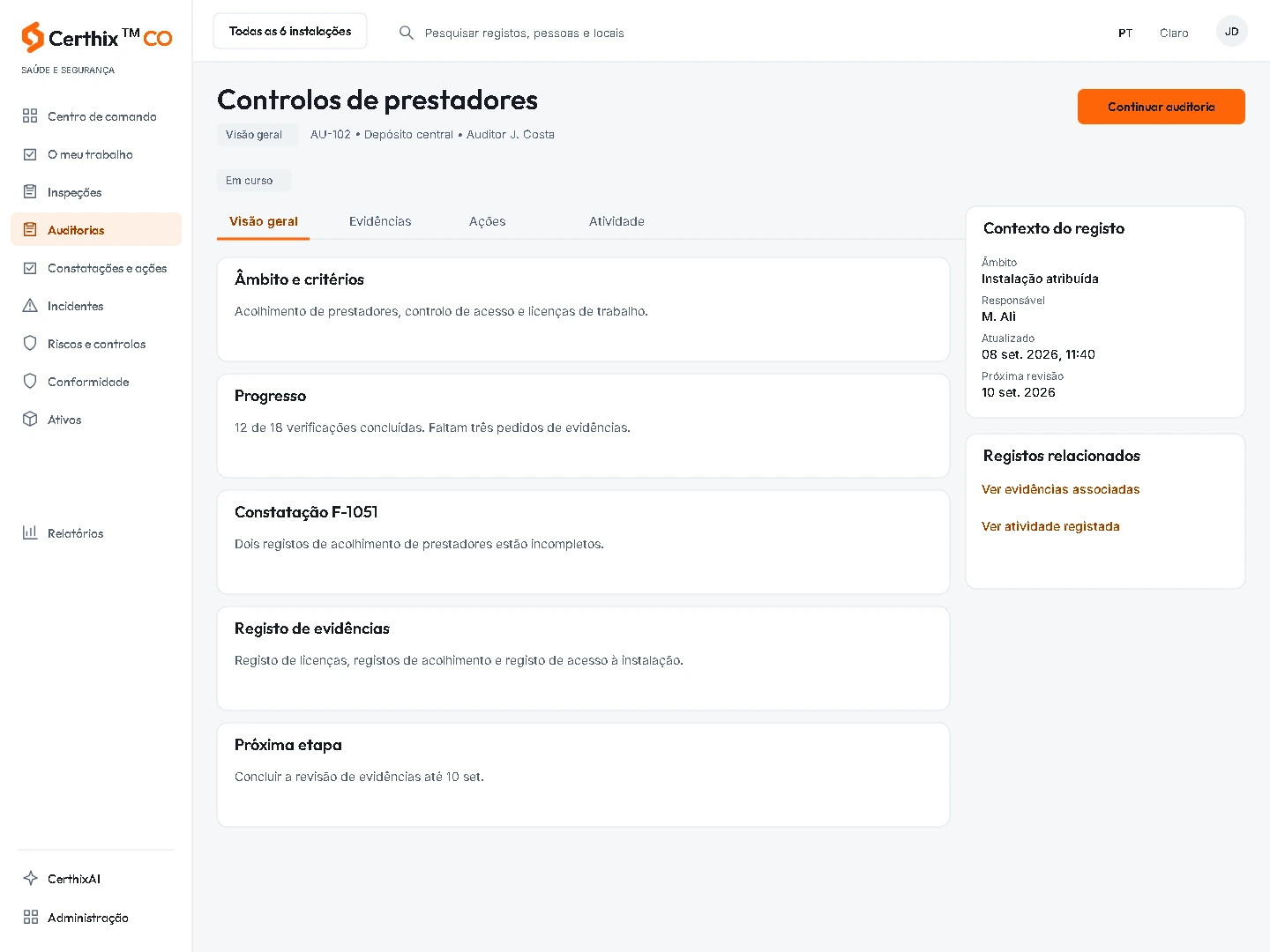
Task: Open the Constatação F-1051 card
Action: pos(583,542)
